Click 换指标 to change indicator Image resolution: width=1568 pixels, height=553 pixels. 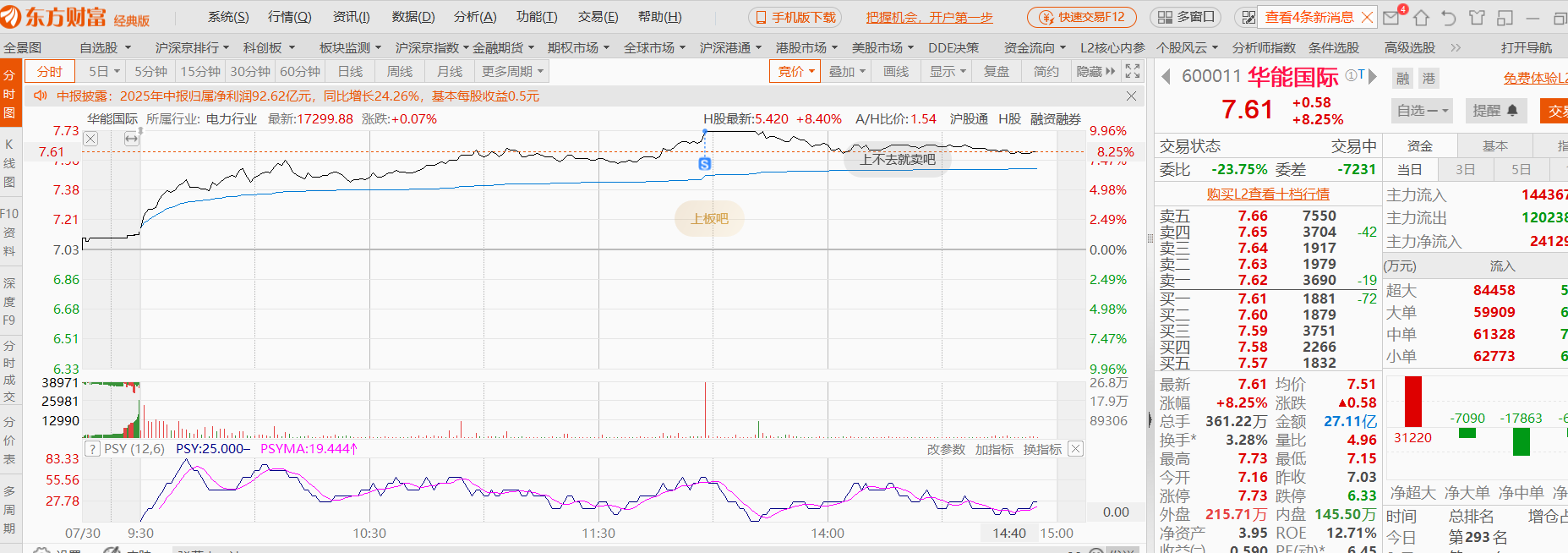[1042, 450]
